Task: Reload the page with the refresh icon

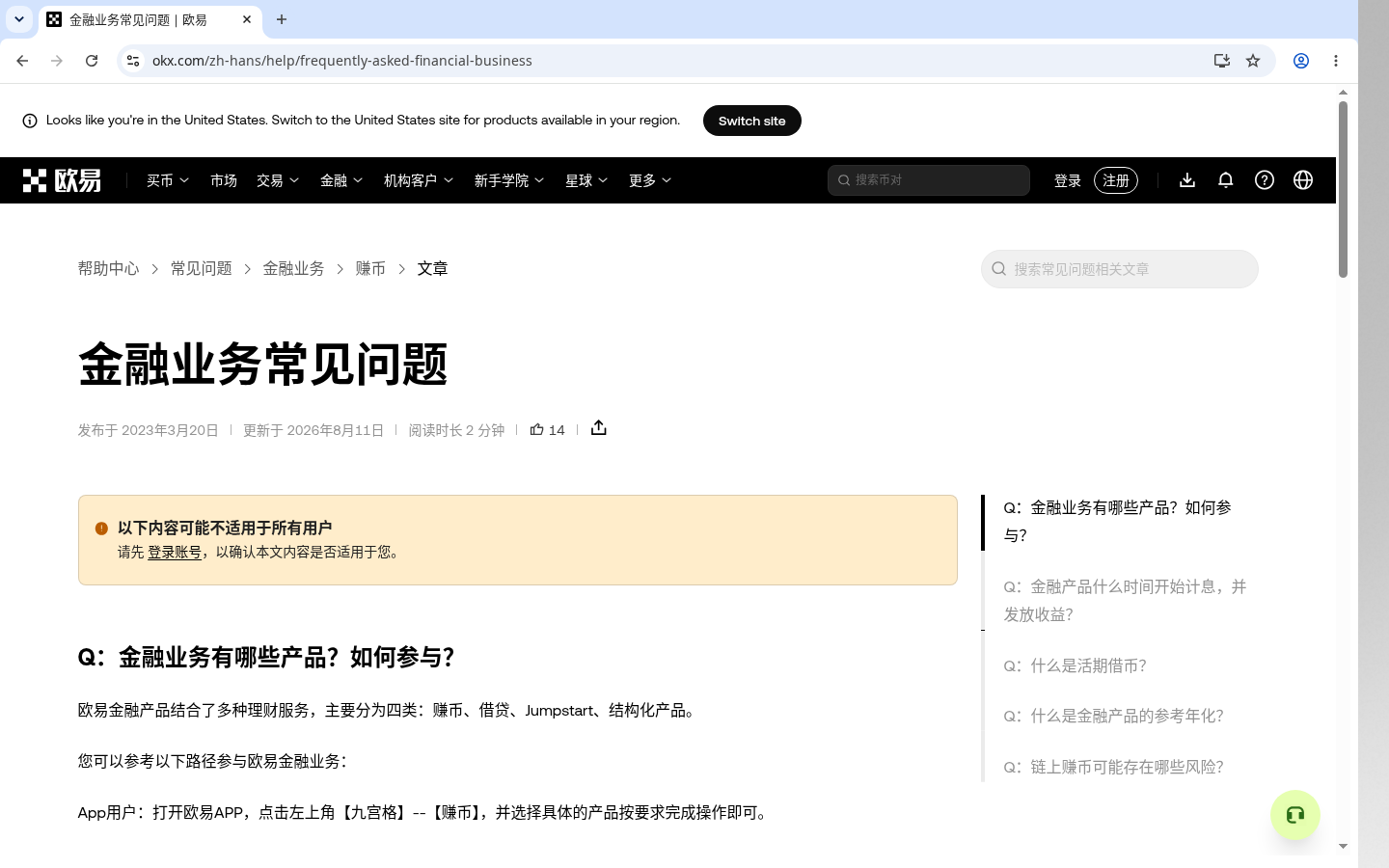Action: click(92, 61)
